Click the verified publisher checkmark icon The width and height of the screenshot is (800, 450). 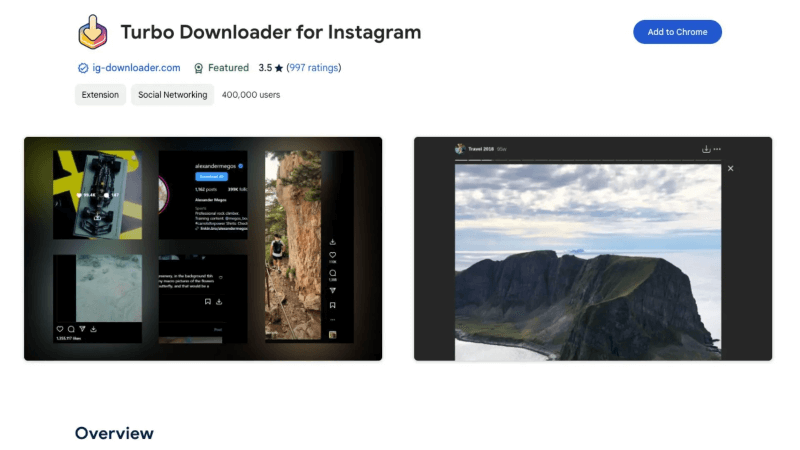click(83, 68)
